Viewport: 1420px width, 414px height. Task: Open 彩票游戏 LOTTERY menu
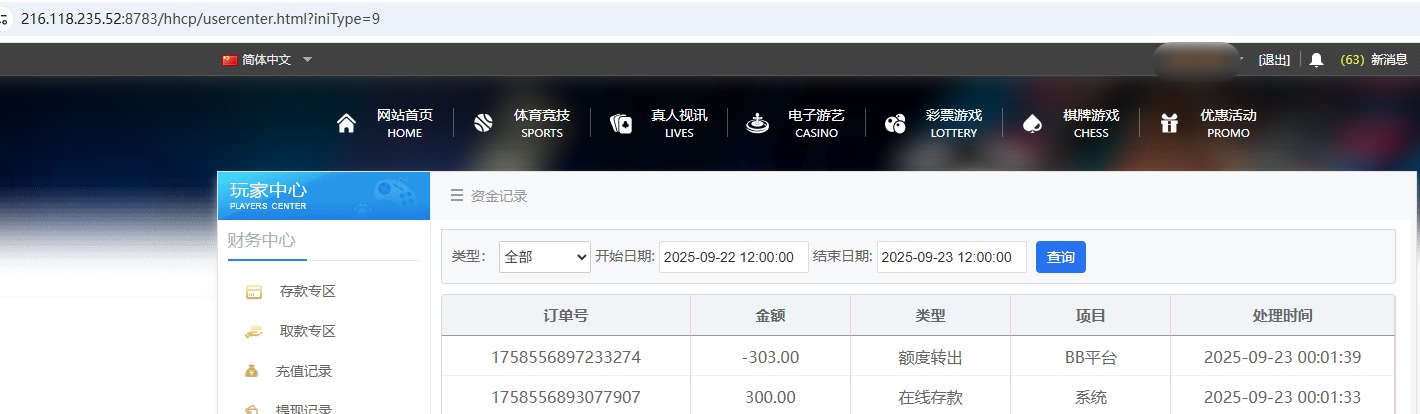(953, 123)
